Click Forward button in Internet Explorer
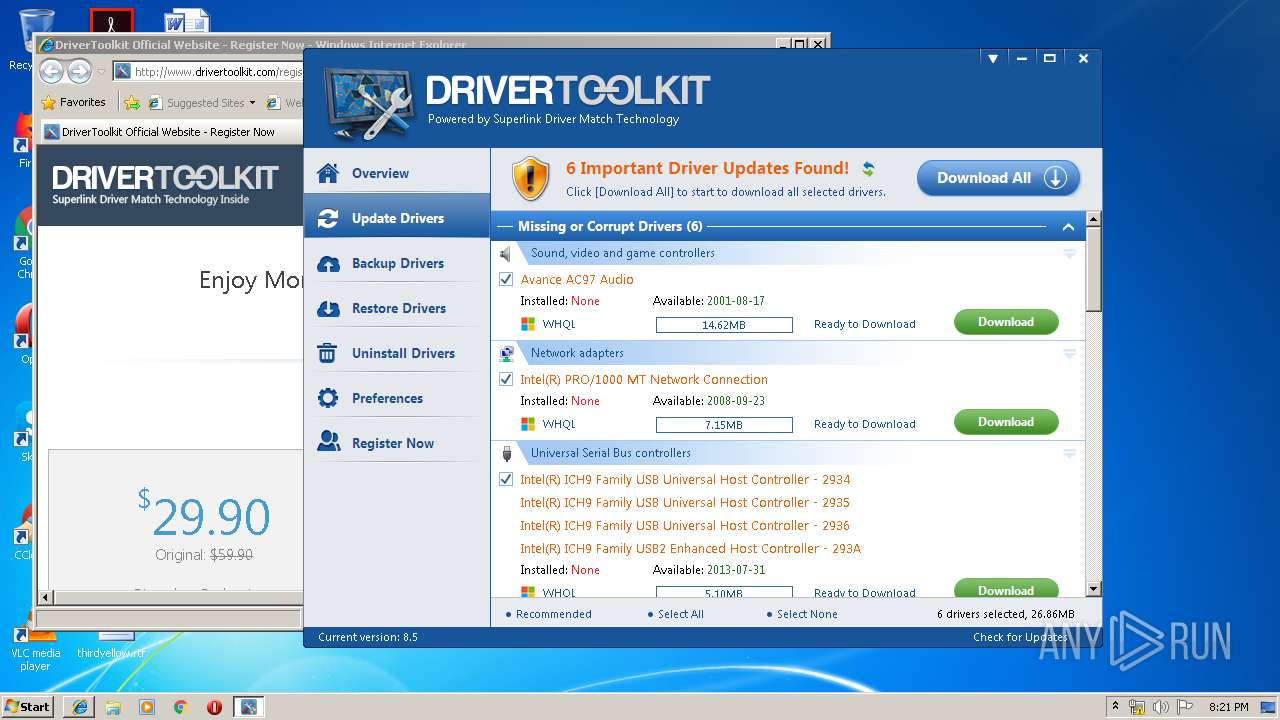 pyautogui.click(x=80, y=71)
